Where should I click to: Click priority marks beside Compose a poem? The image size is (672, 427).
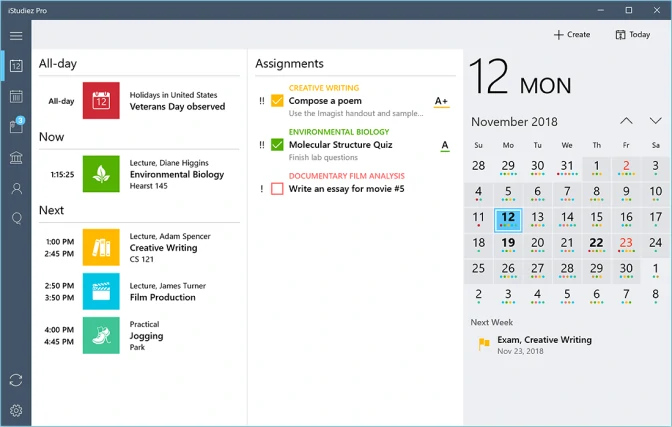pyautogui.click(x=261, y=101)
